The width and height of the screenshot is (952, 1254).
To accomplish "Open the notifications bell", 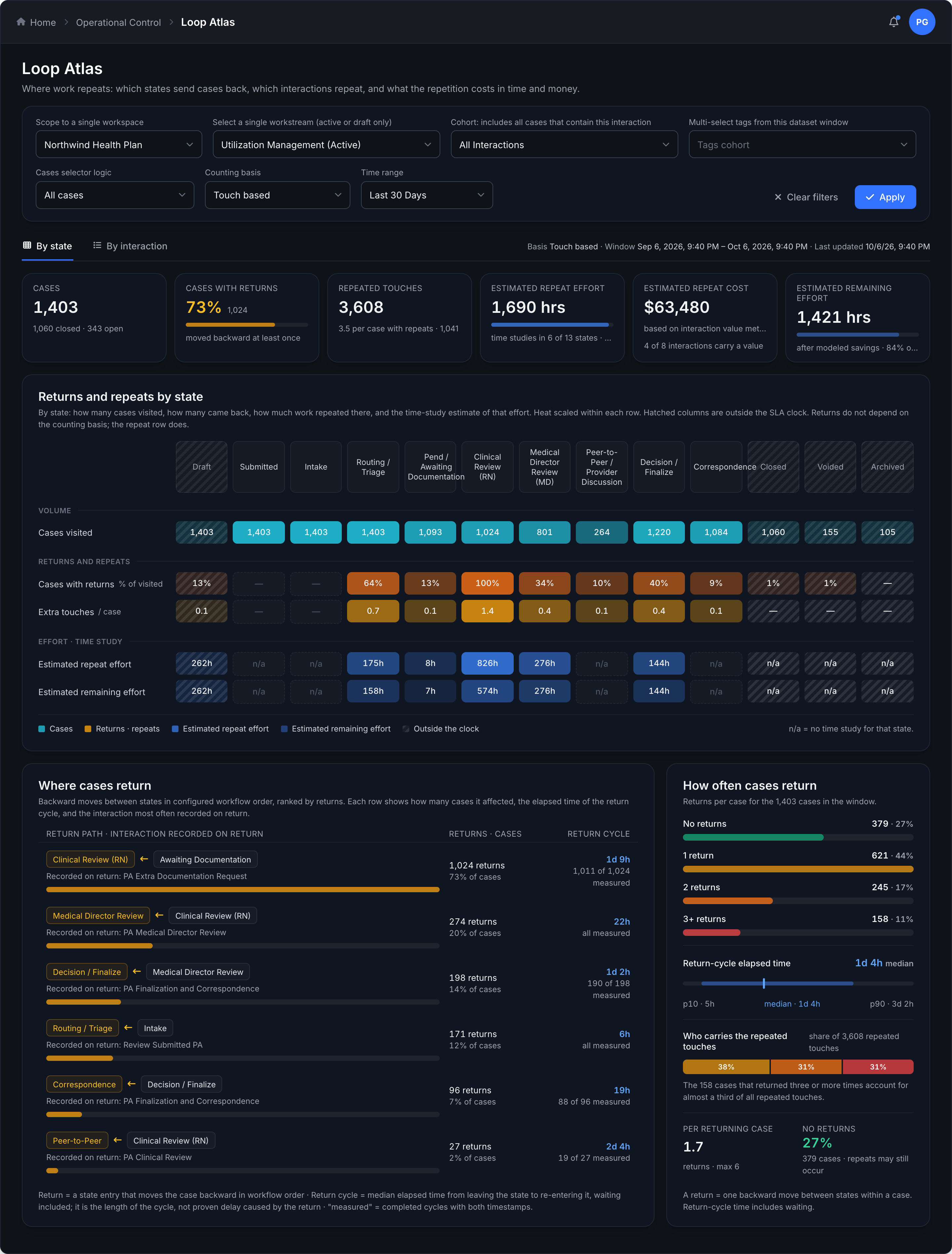I will coord(893,22).
